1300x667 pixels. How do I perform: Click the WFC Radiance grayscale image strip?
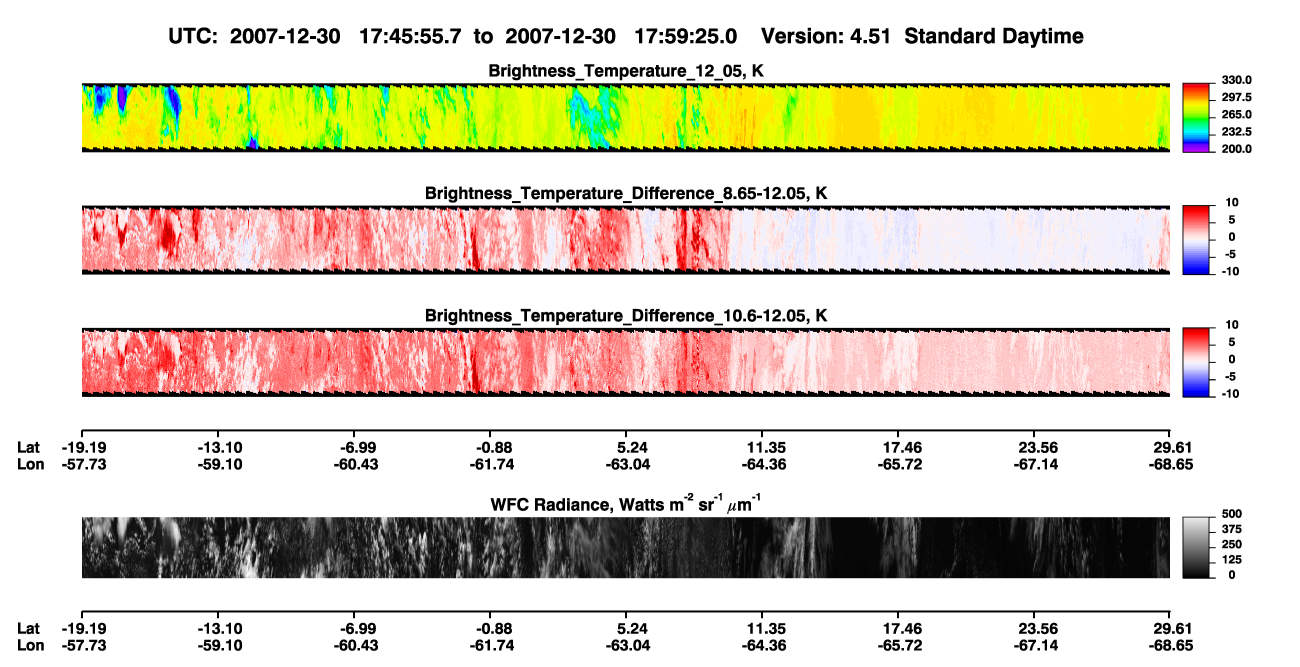coord(625,548)
